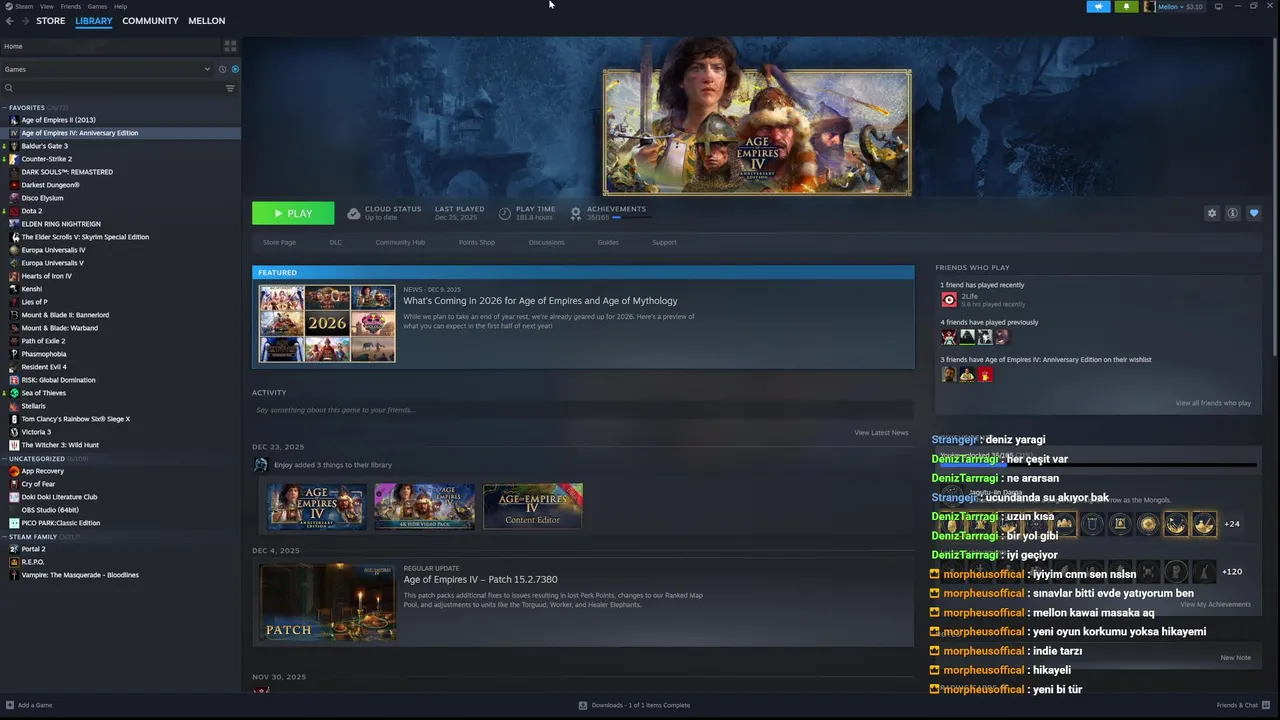
Task: Click the Add a Game plus icon
Action: click(10, 705)
